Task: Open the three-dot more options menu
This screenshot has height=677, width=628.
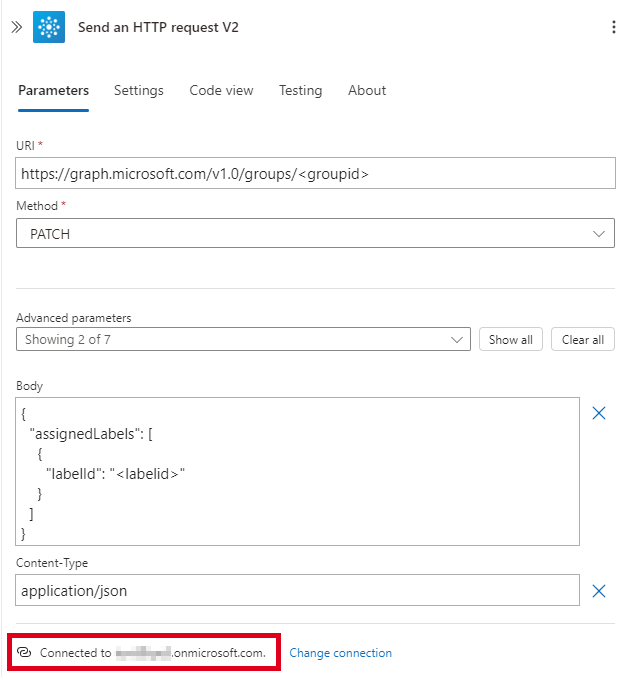Action: point(613,27)
